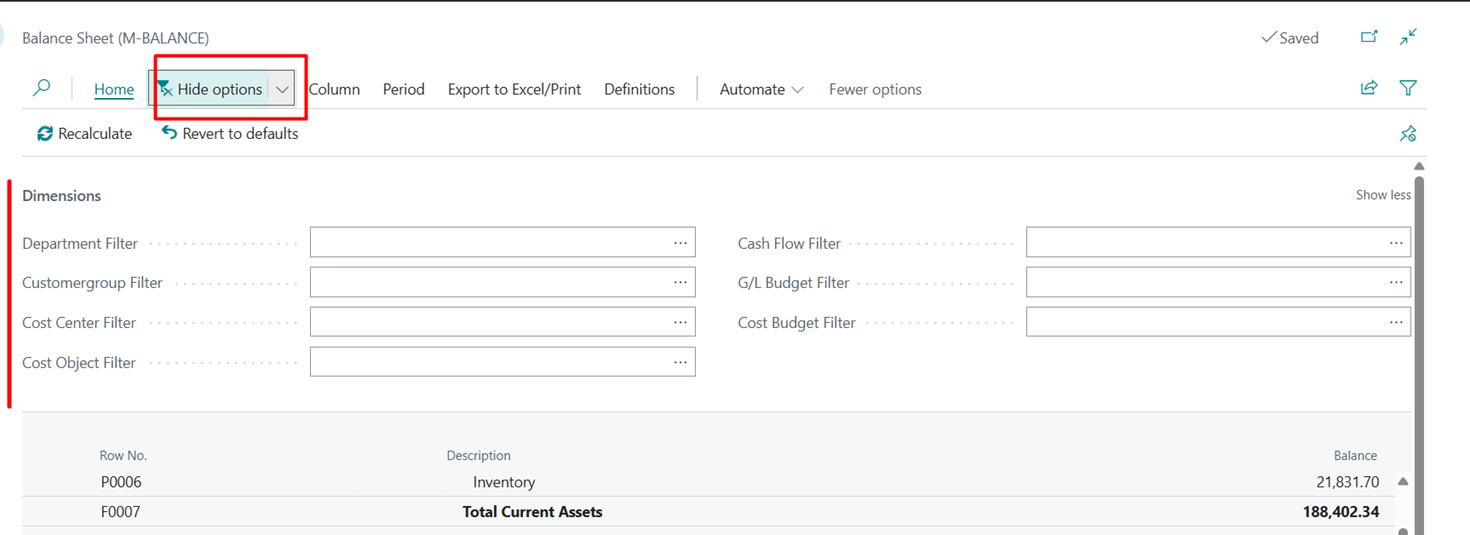The image size is (1470, 535).
Task: Click the search magnifier icon
Action: pos(41,88)
